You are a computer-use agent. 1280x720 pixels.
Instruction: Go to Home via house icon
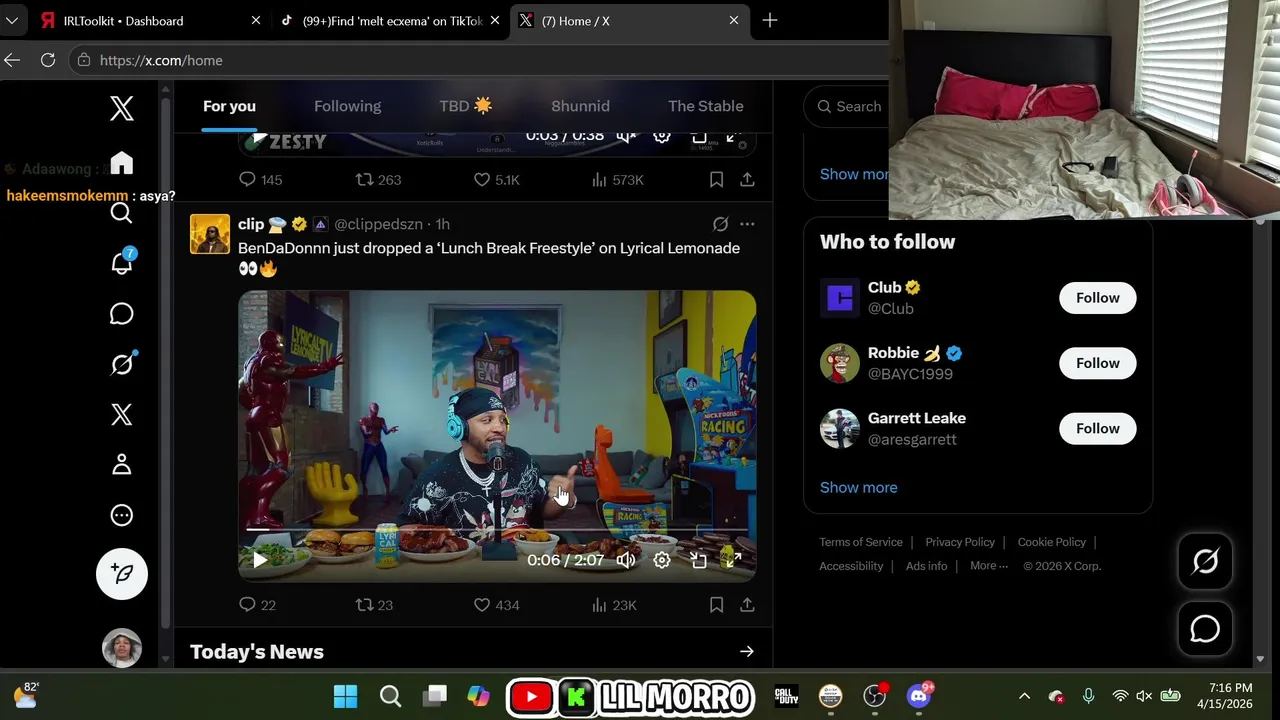(122, 163)
